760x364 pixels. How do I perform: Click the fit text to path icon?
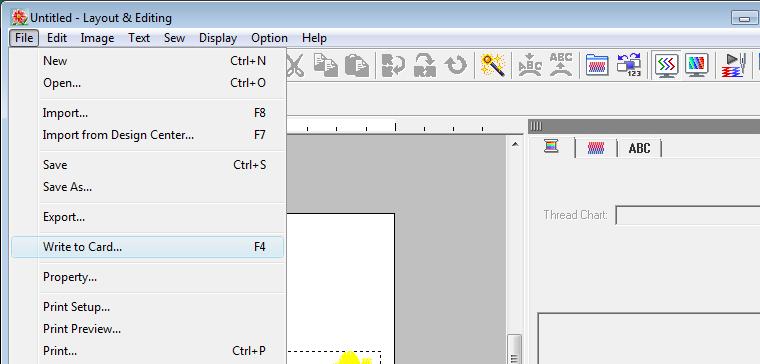[x=530, y=65]
